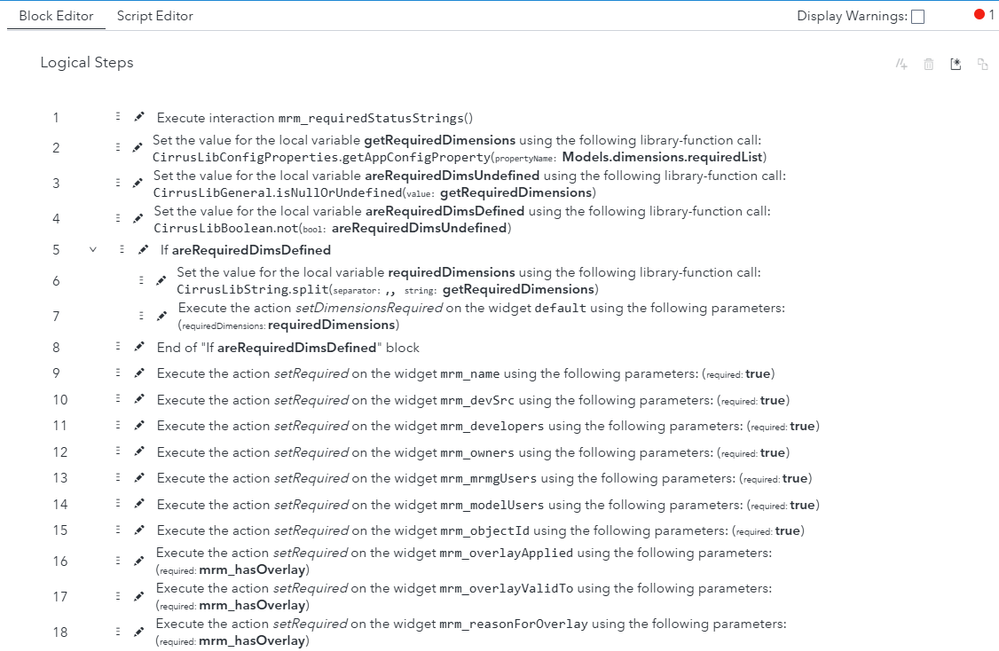Click the insert step icon in toolbar
Image resolution: width=999 pixels, height=651 pixels.
pos(901,64)
